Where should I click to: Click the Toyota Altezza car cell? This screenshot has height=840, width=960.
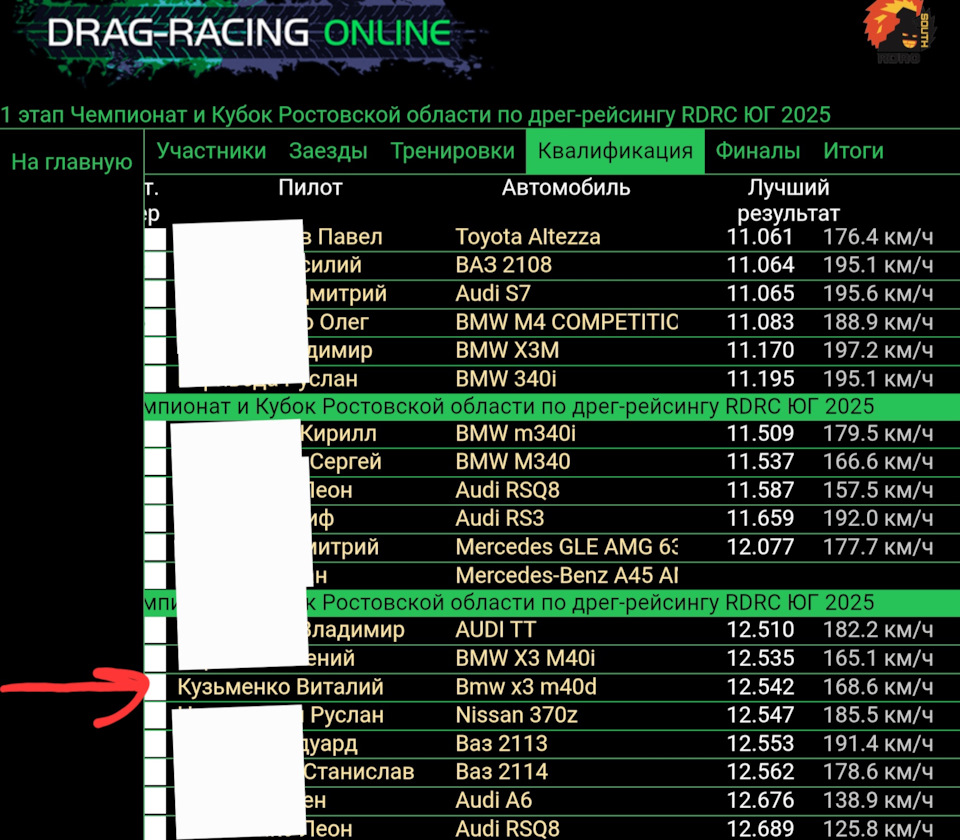click(528, 237)
